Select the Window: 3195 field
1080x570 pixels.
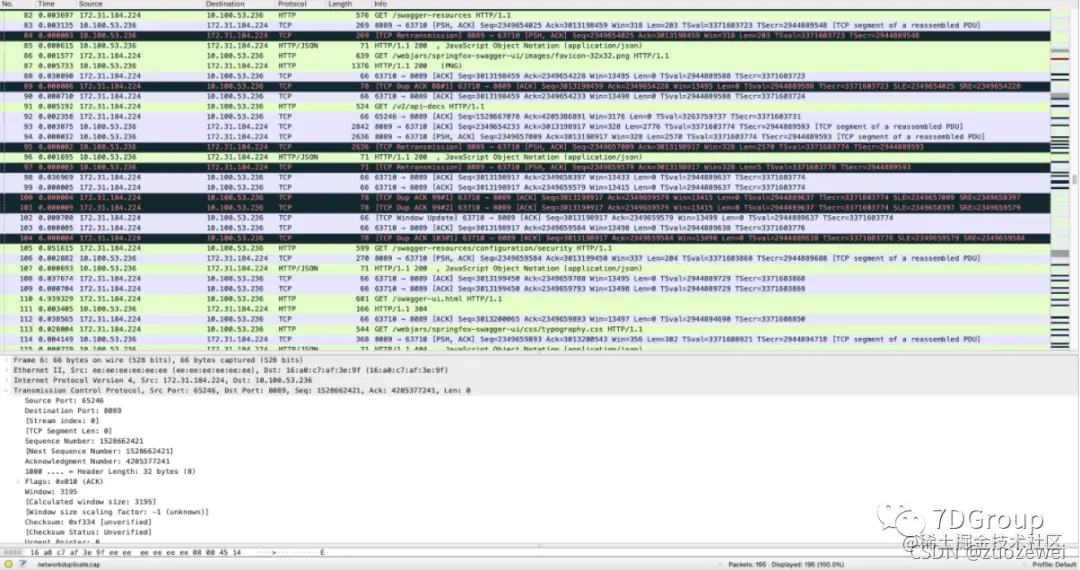tap(51, 492)
